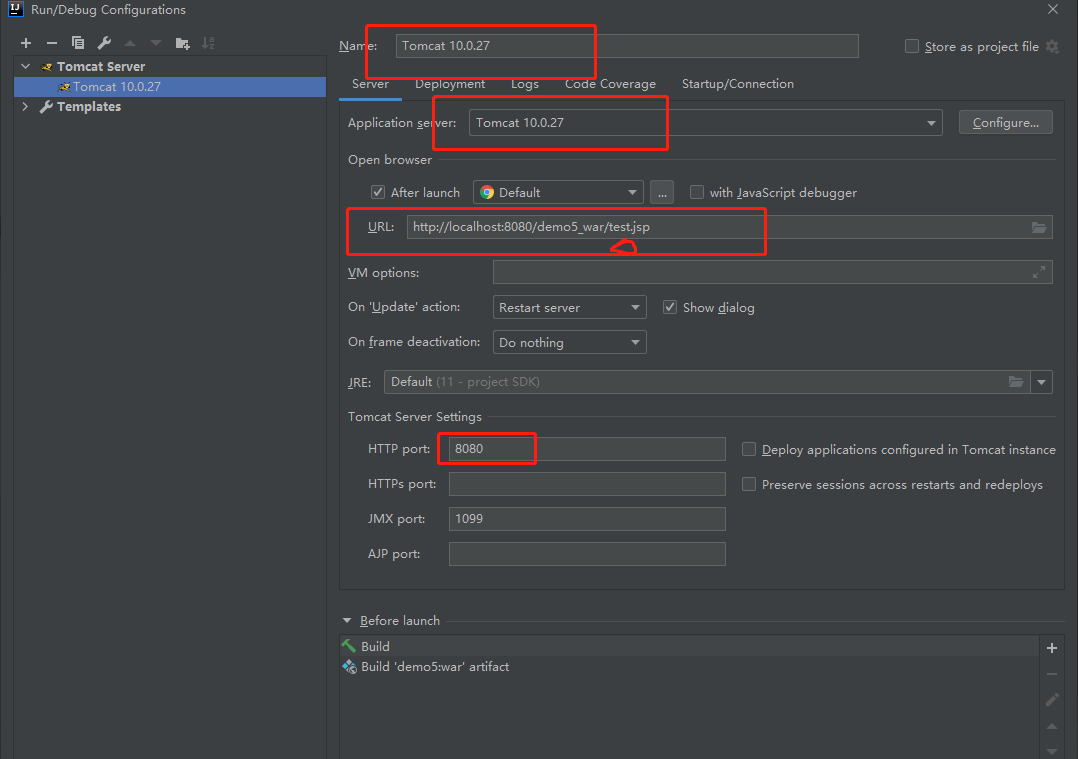The width and height of the screenshot is (1078, 759).
Task: Move configuration up with the up arrow
Action: [130, 43]
